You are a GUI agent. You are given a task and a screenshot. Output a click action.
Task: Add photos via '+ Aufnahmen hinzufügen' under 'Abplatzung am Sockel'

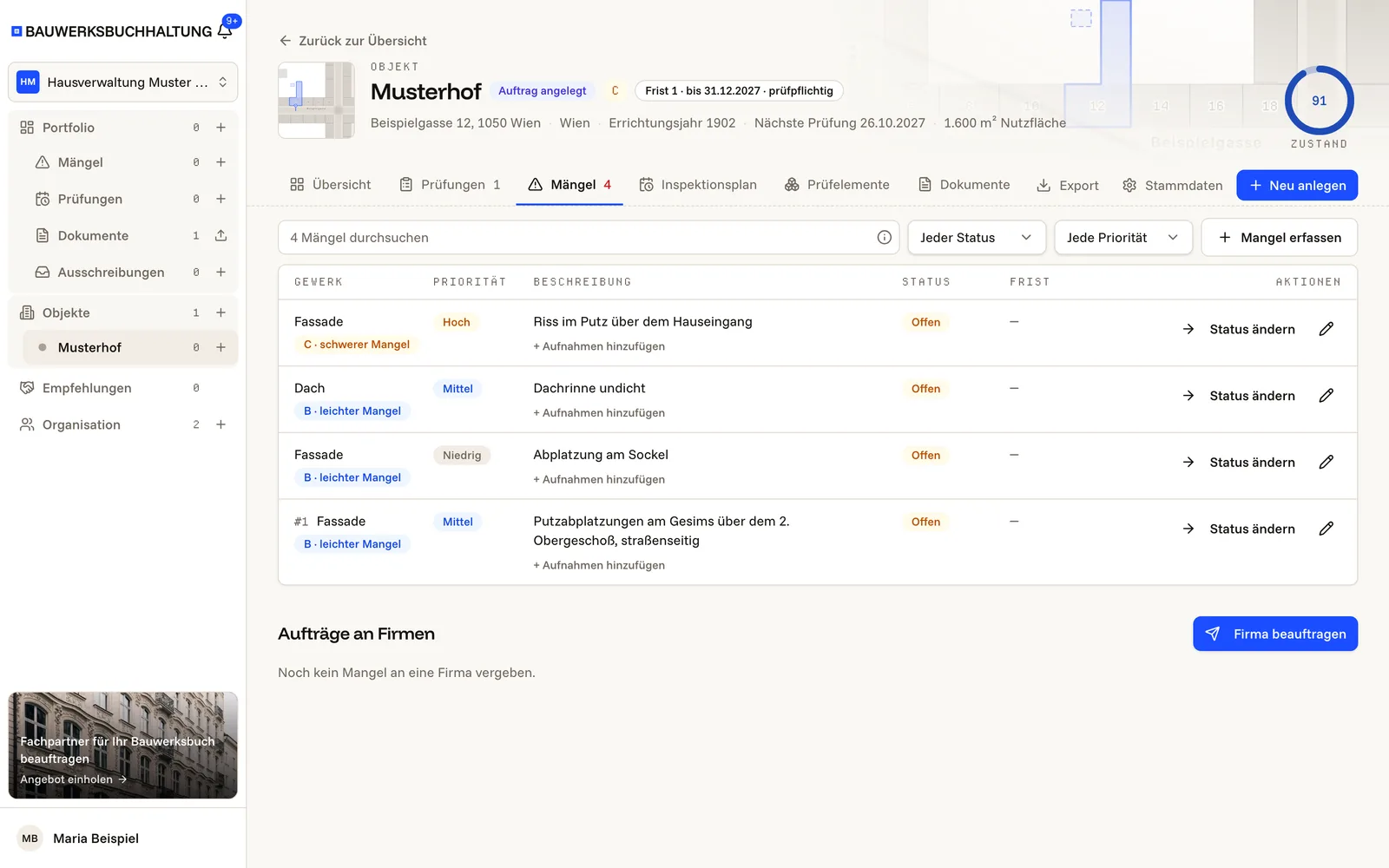[599, 479]
